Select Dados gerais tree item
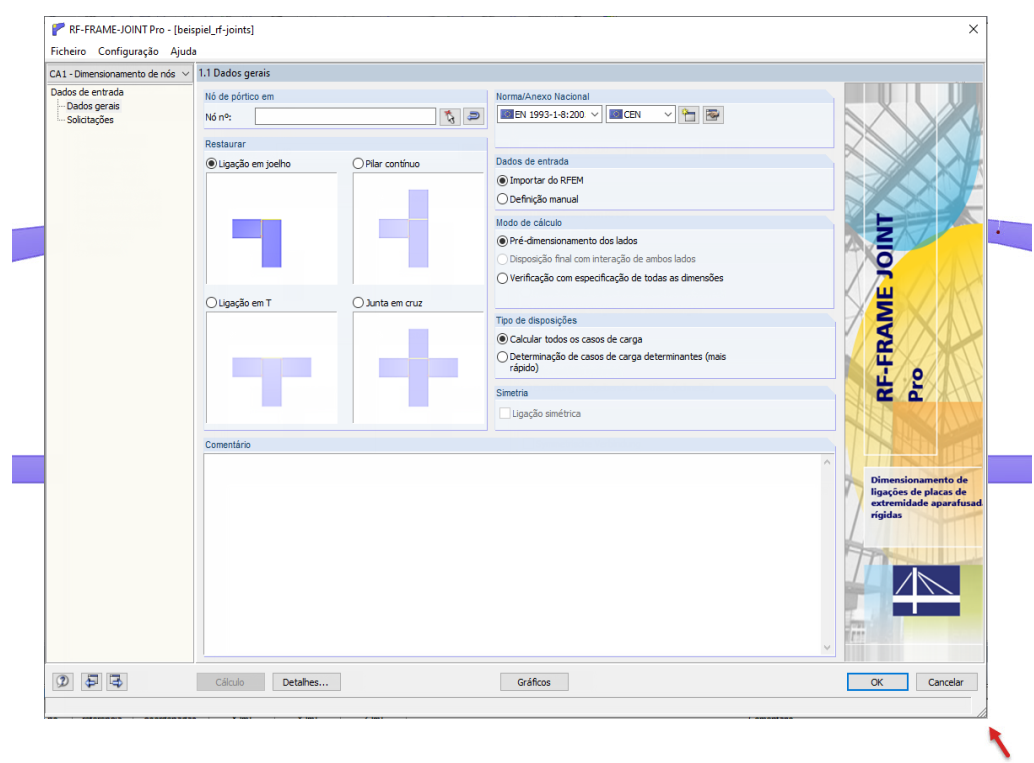This screenshot has width=1034, height=763. pyautogui.click(x=93, y=106)
